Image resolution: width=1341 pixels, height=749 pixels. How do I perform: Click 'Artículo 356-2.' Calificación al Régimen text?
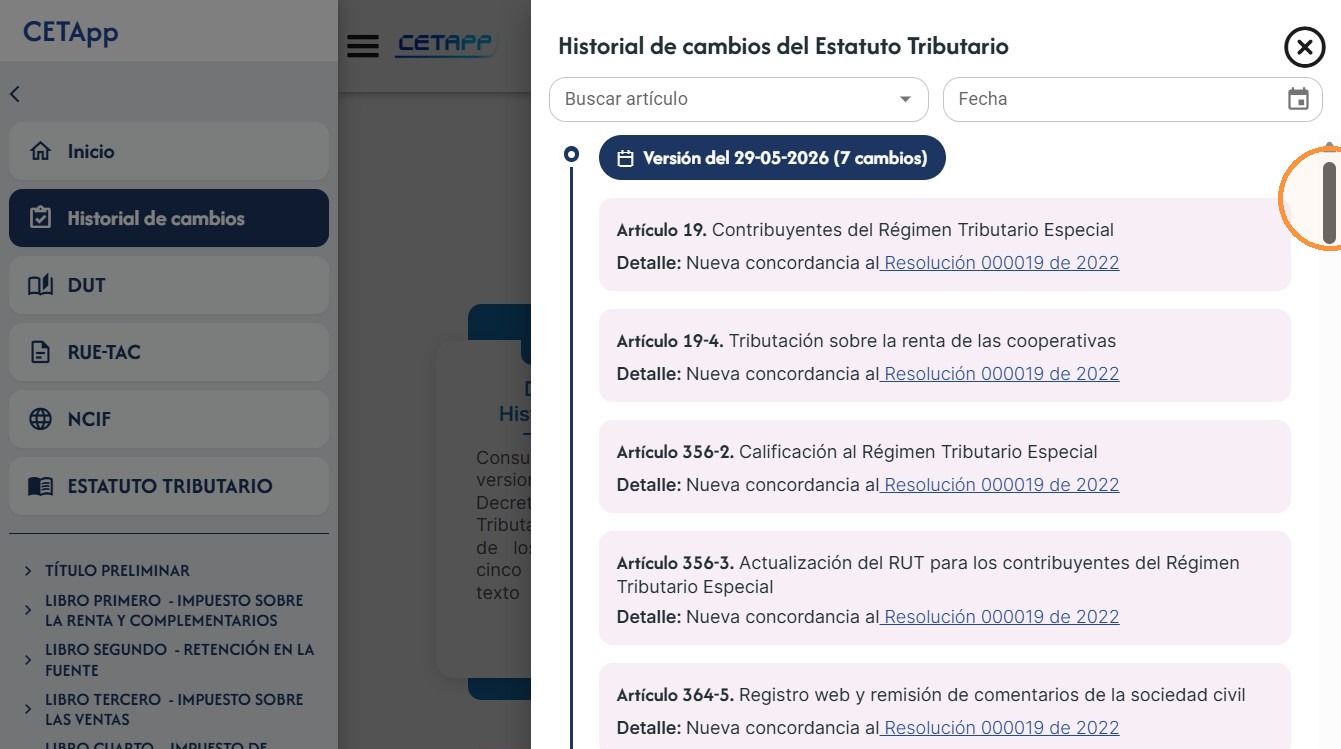(857, 452)
